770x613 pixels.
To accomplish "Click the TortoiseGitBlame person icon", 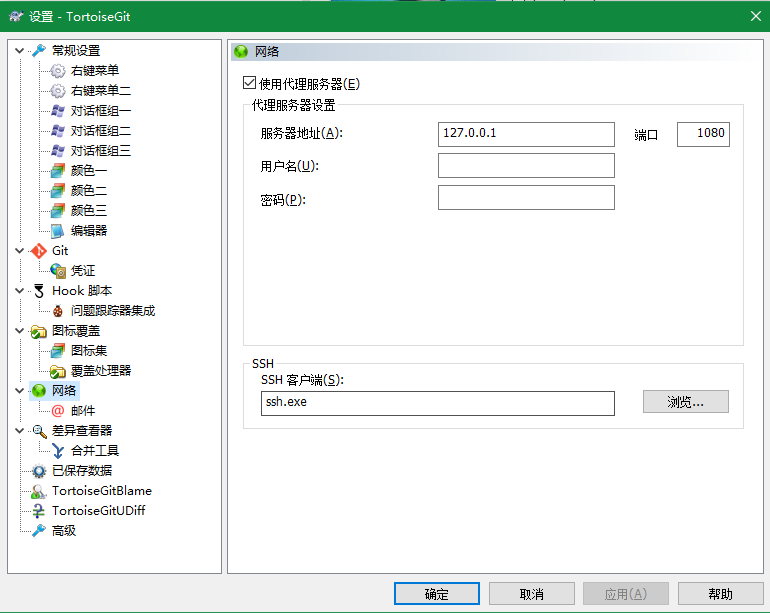I will [39, 491].
